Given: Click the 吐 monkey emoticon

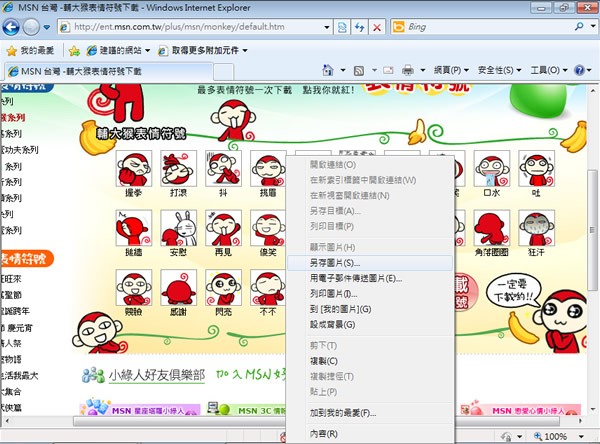Looking at the screenshot, I should pos(536,168).
